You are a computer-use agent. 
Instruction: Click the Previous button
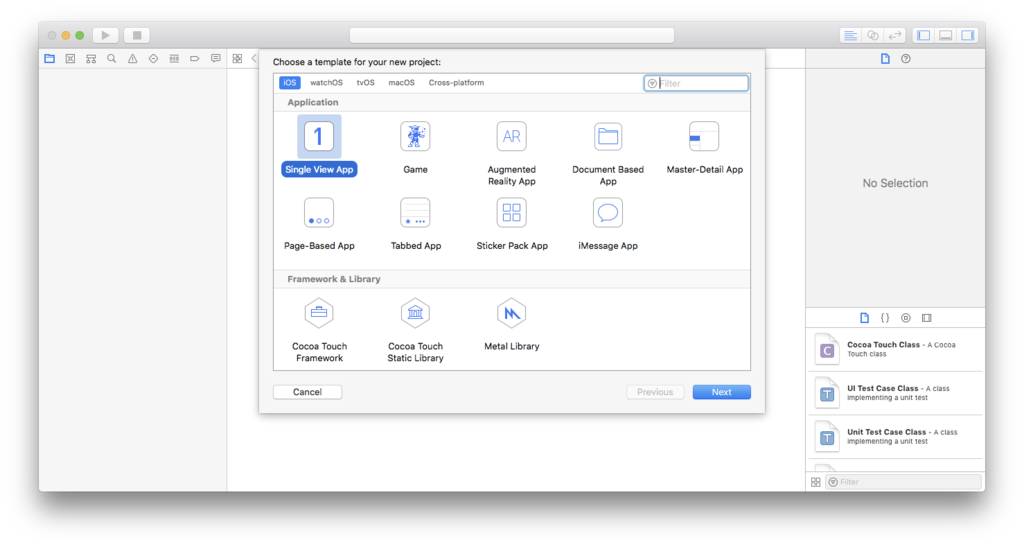[655, 392]
